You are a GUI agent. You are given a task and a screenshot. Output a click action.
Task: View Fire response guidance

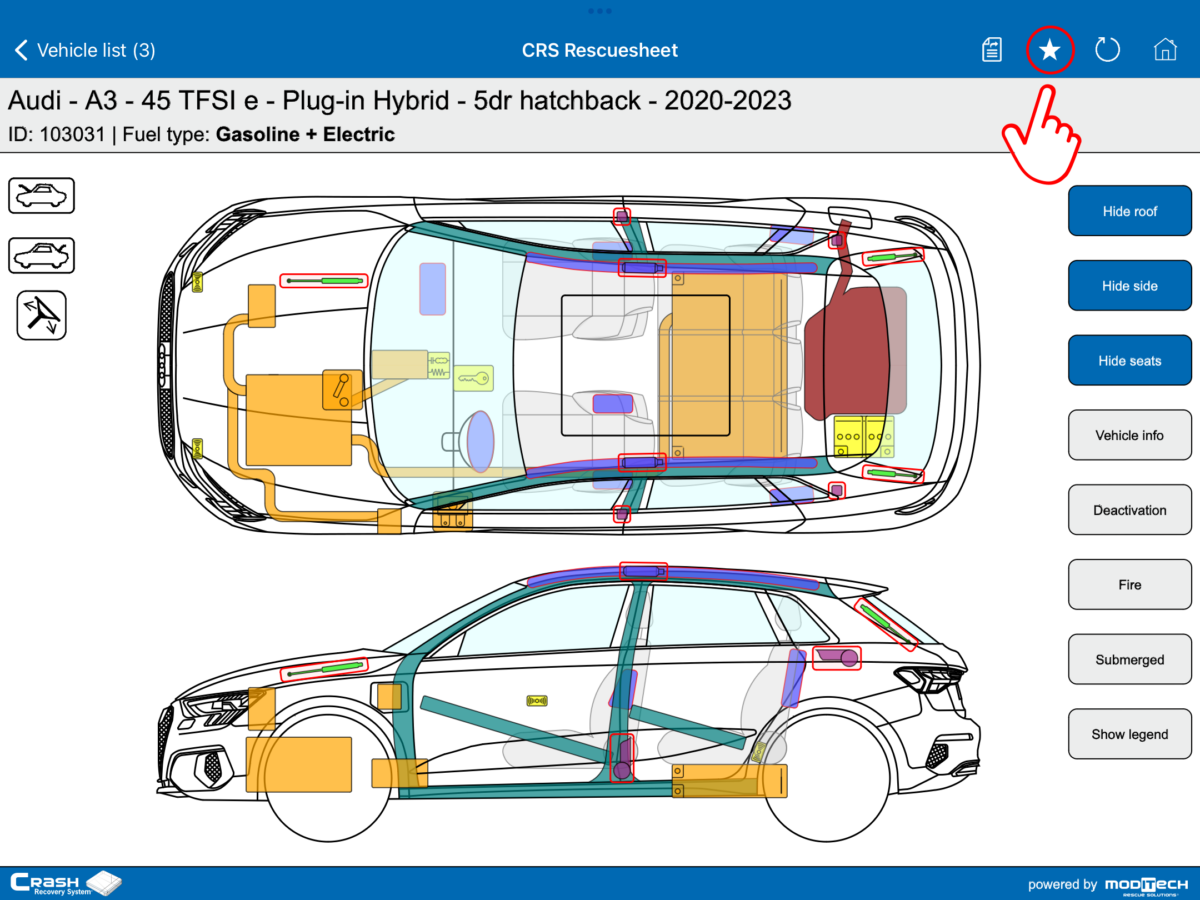(1129, 584)
